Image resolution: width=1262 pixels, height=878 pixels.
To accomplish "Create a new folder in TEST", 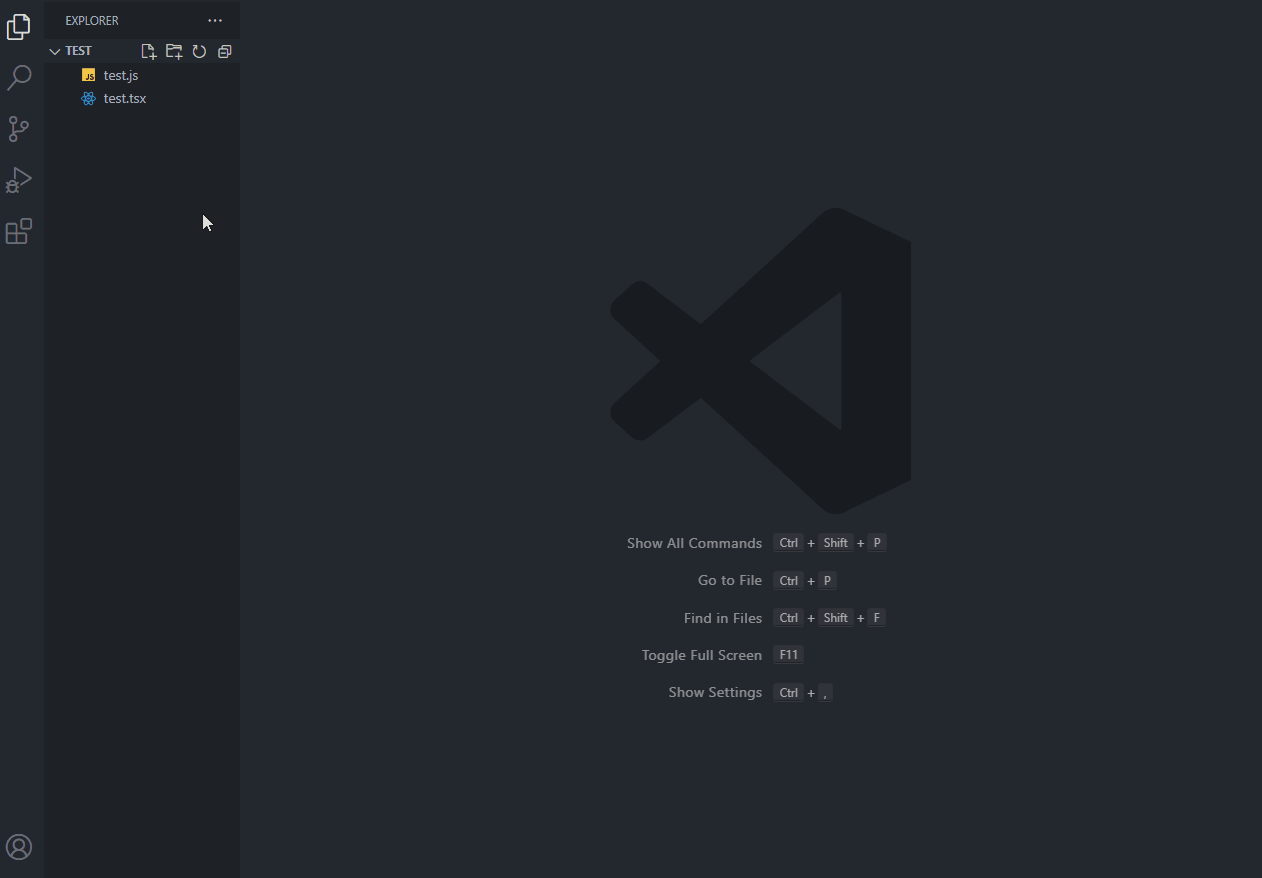I will 174,51.
